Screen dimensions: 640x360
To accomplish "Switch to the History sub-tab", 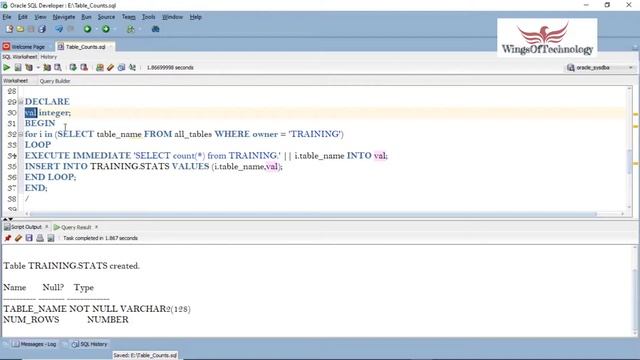I will click(x=49, y=57).
